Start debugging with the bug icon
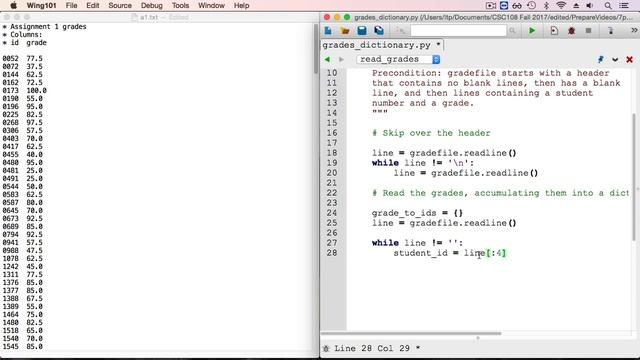 coord(571,31)
